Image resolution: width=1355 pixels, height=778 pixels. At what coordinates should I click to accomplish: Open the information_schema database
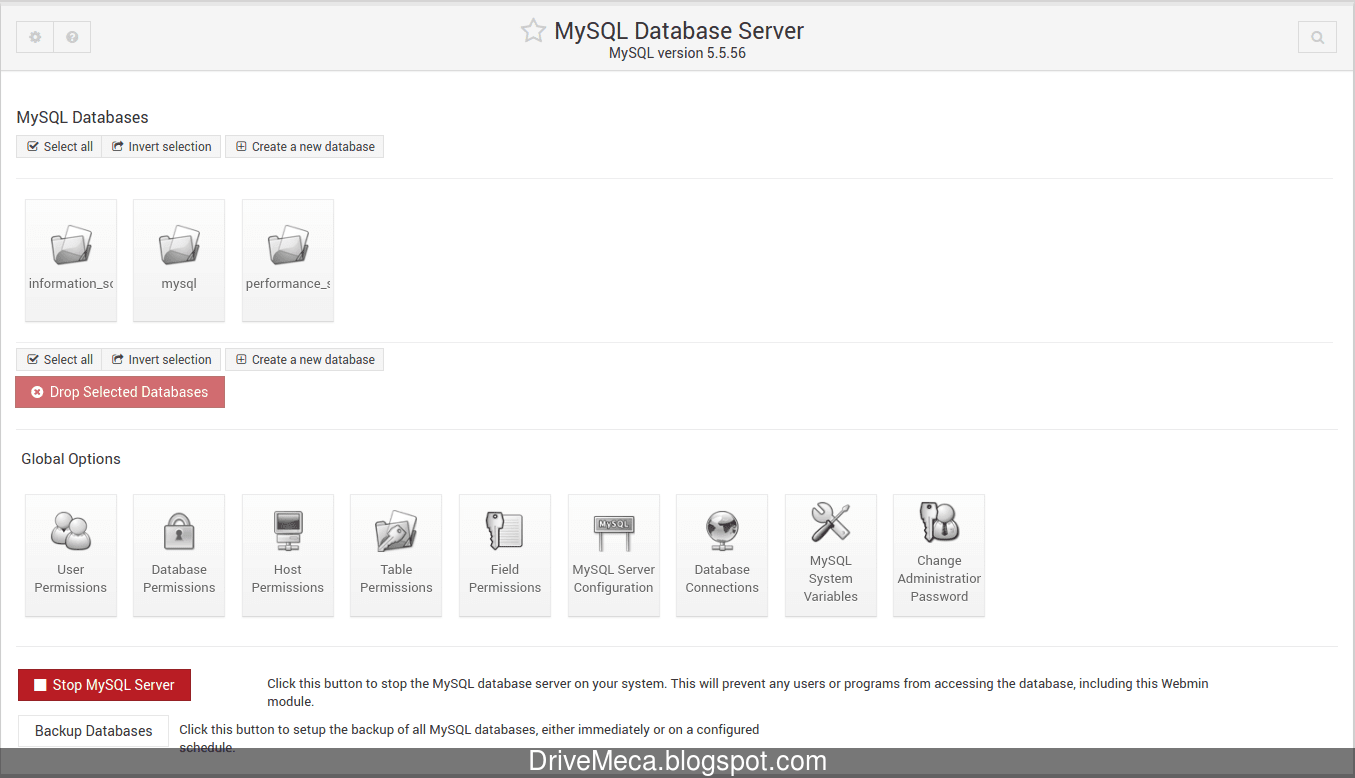coord(70,255)
